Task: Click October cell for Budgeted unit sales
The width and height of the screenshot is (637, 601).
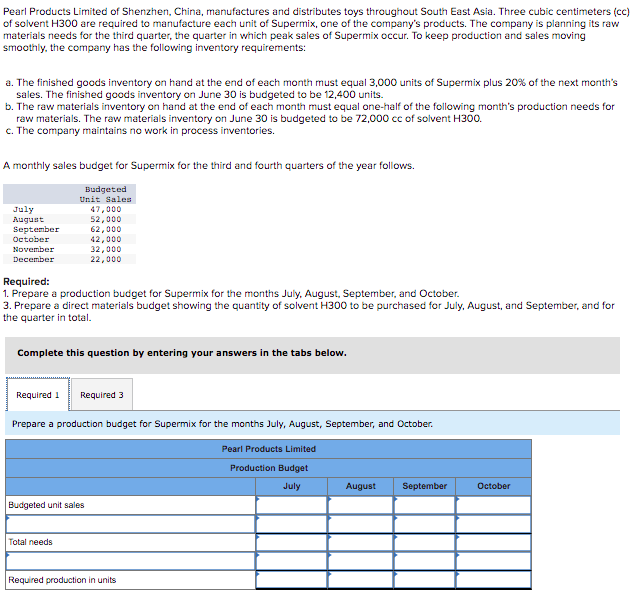Action: coord(494,505)
